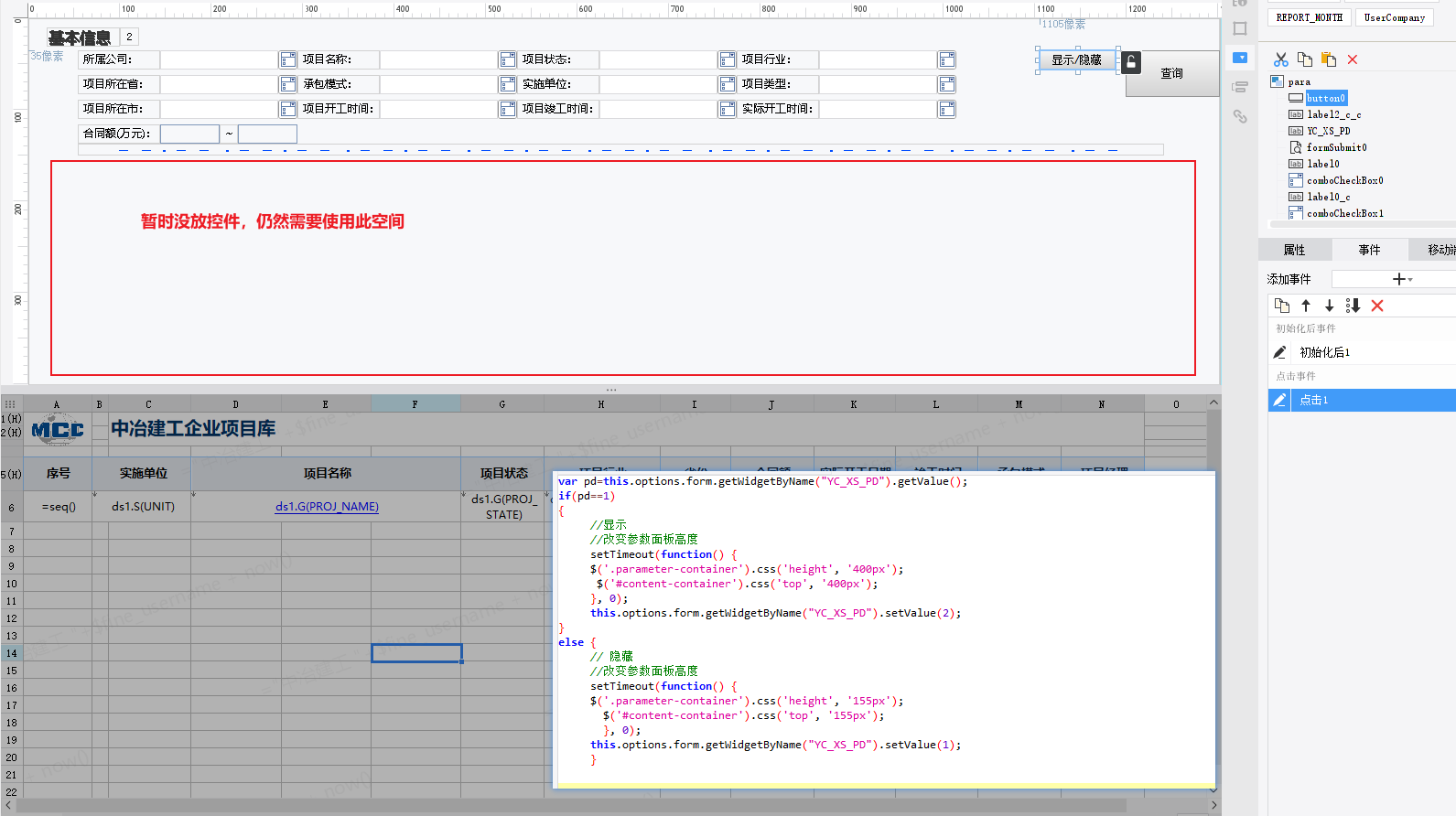The width and height of the screenshot is (1456, 816).
Task: Click the chain link icon in the sidebar
Action: (1240, 116)
